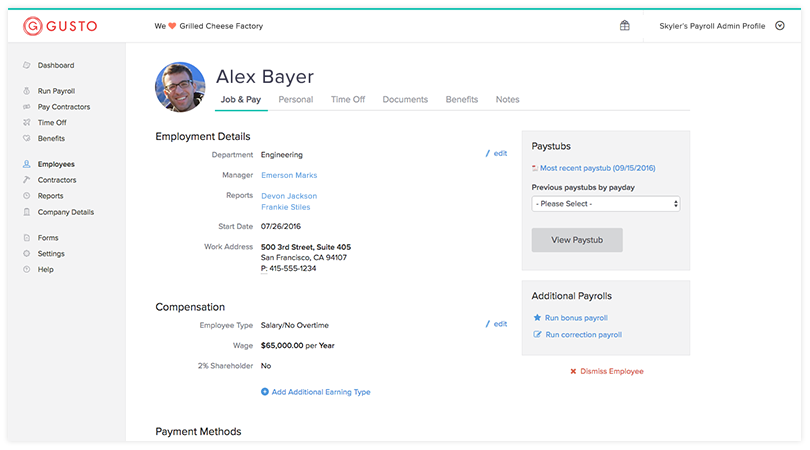Open the Previous paystubs Please Select dropdown
This screenshot has height=450, width=810.
[606, 204]
